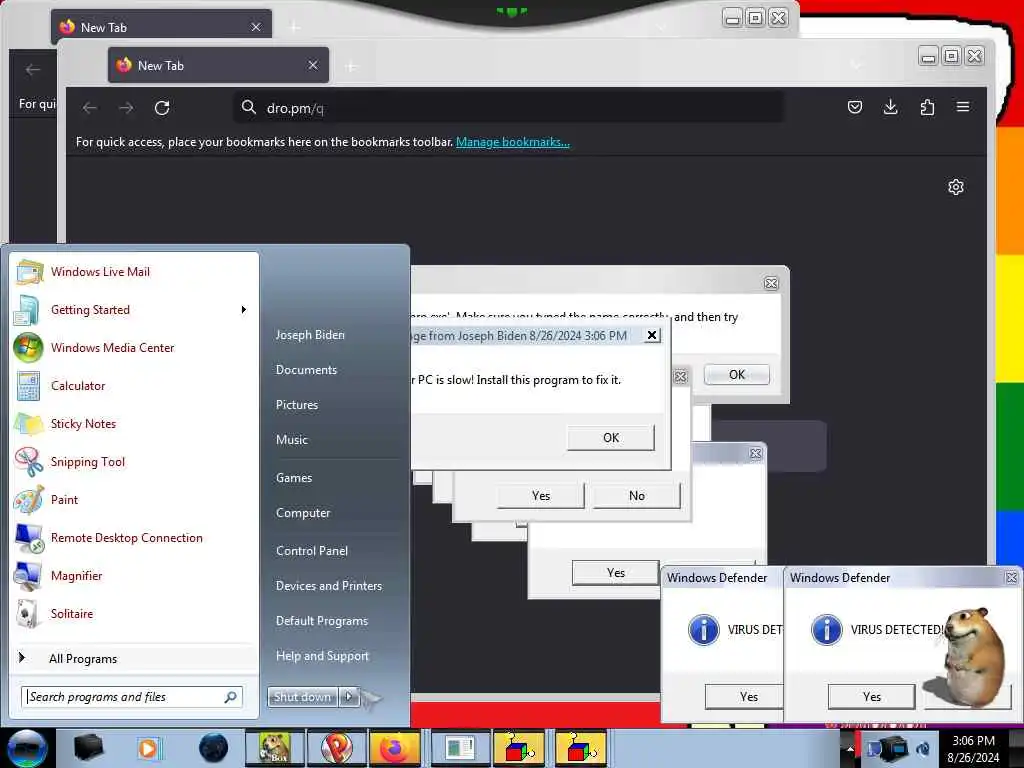Click the Shut down button
The height and width of the screenshot is (768, 1024).
click(302, 697)
